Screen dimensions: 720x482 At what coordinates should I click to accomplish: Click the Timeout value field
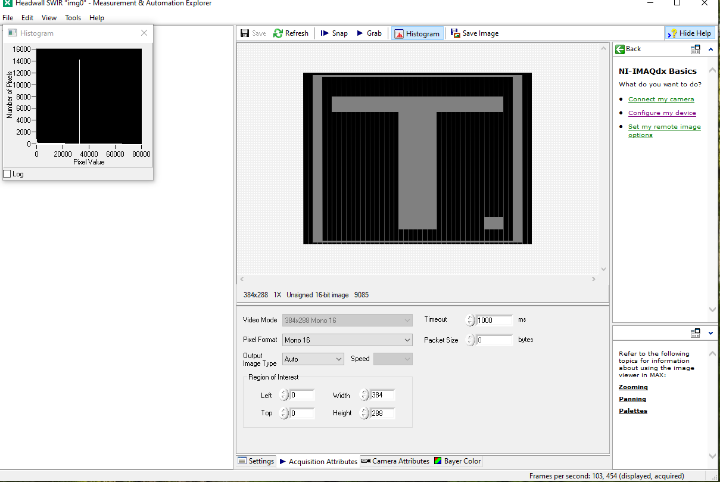click(x=494, y=320)
